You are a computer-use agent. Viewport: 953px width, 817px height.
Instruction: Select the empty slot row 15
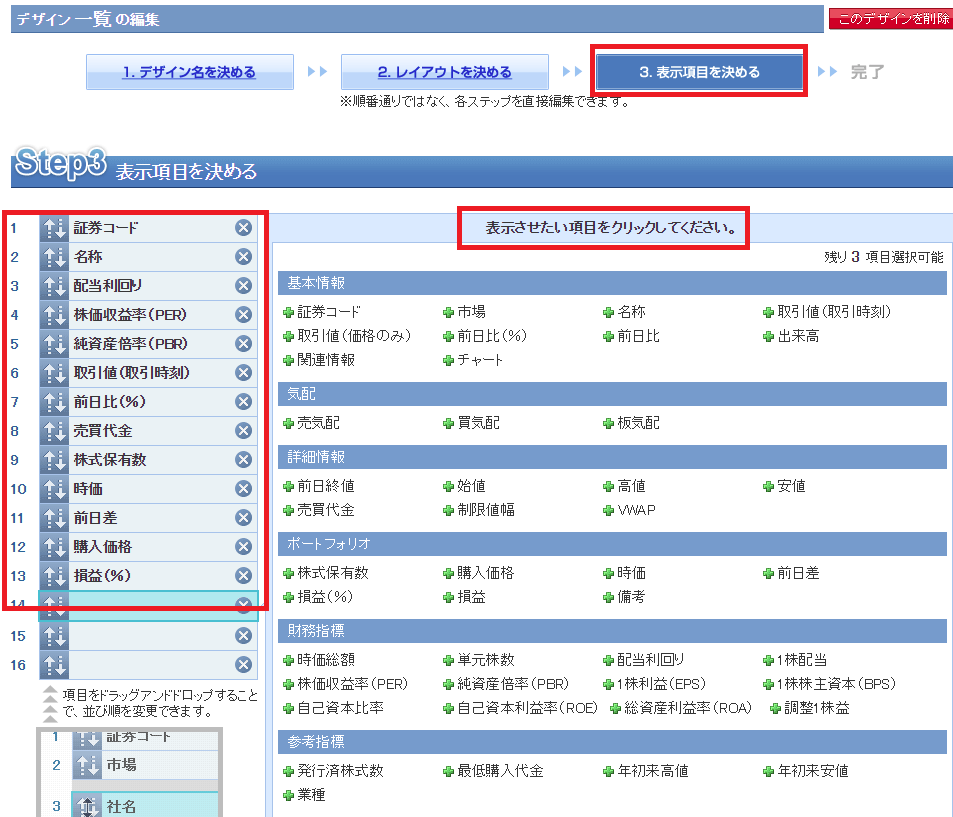150,636
